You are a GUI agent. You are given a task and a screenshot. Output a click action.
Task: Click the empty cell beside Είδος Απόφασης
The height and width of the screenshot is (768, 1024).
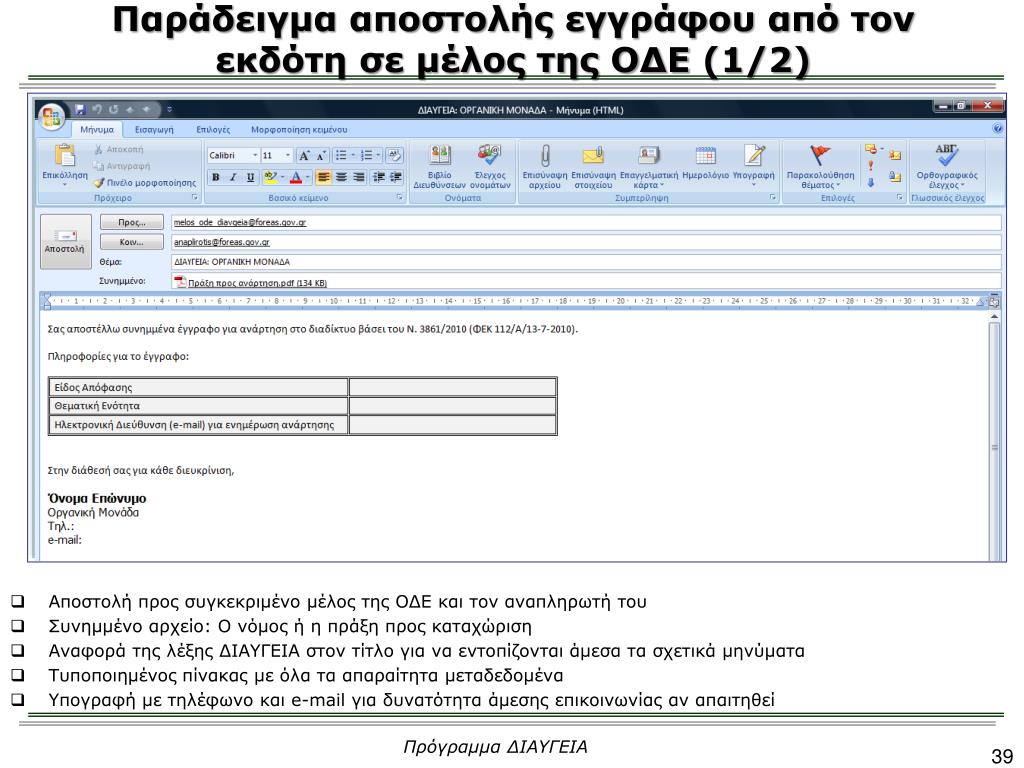click(453, 387)
